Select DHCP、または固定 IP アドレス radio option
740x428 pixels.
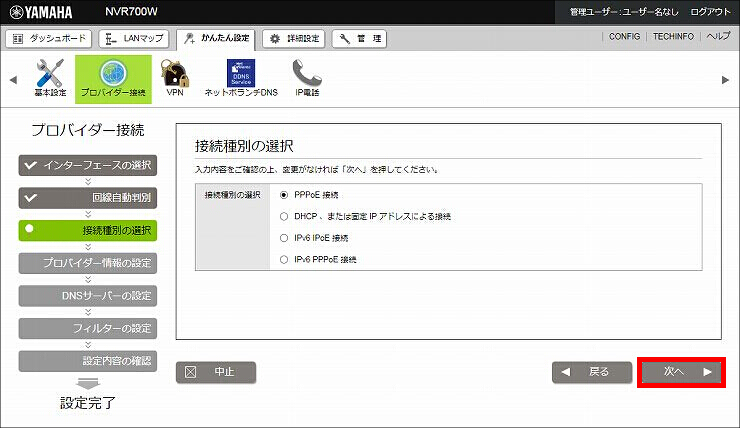(284, 217)
